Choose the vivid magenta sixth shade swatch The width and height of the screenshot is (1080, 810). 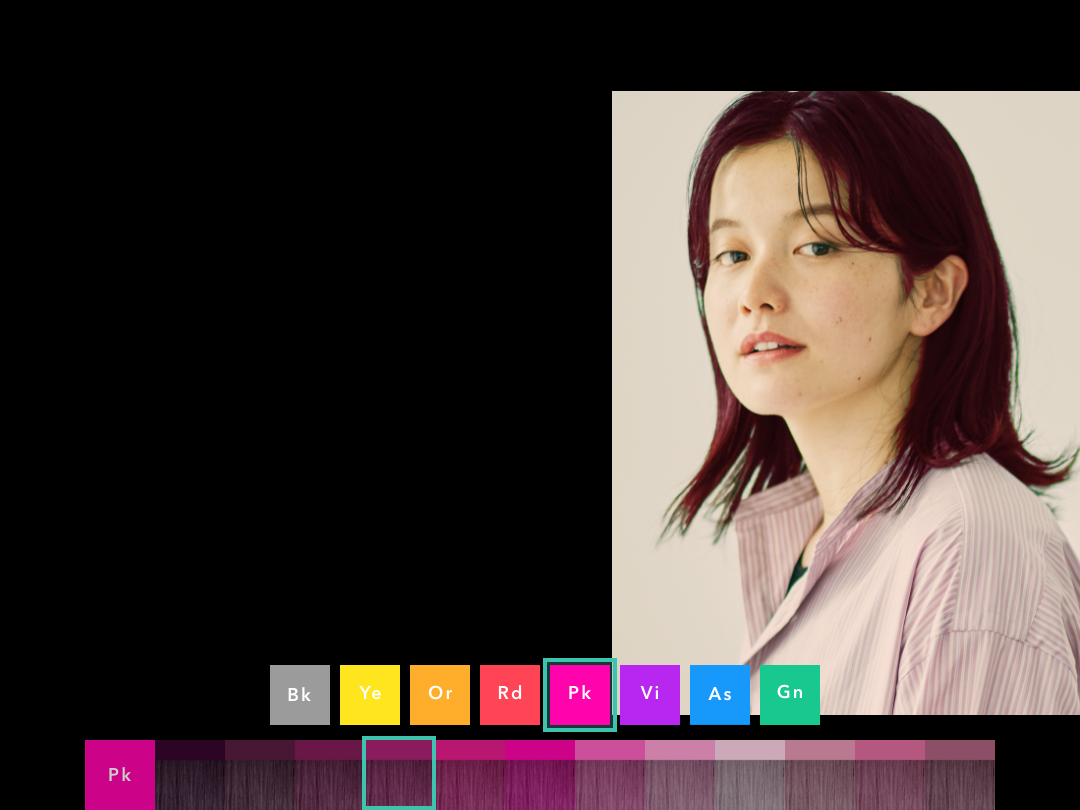pos(540,775)
